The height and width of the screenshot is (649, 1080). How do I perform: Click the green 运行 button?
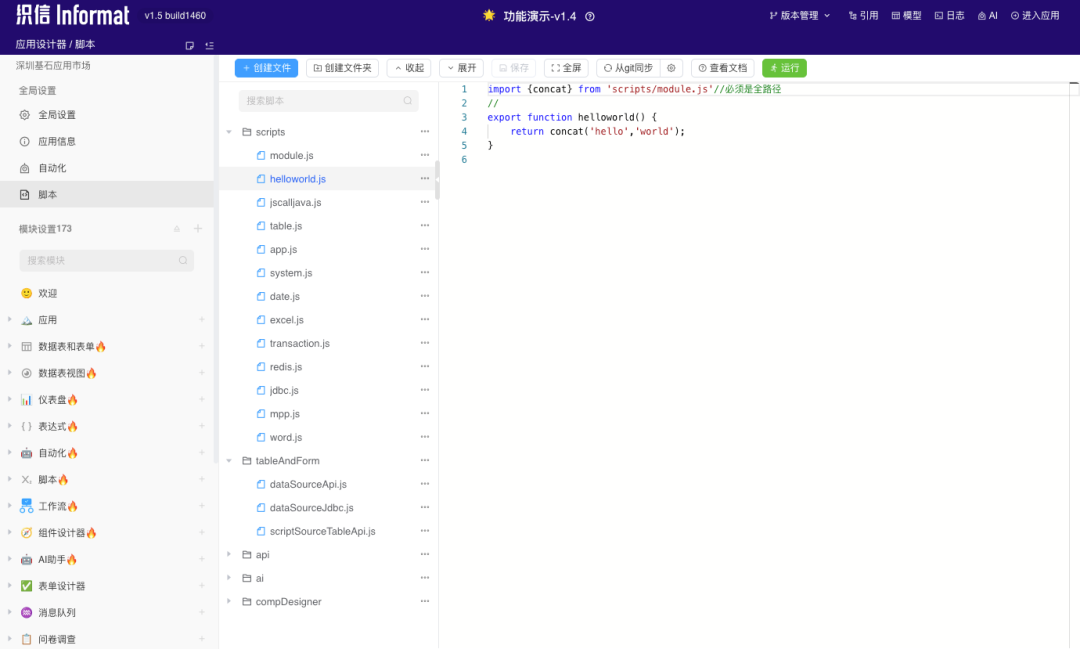click(x=784, y=68)
